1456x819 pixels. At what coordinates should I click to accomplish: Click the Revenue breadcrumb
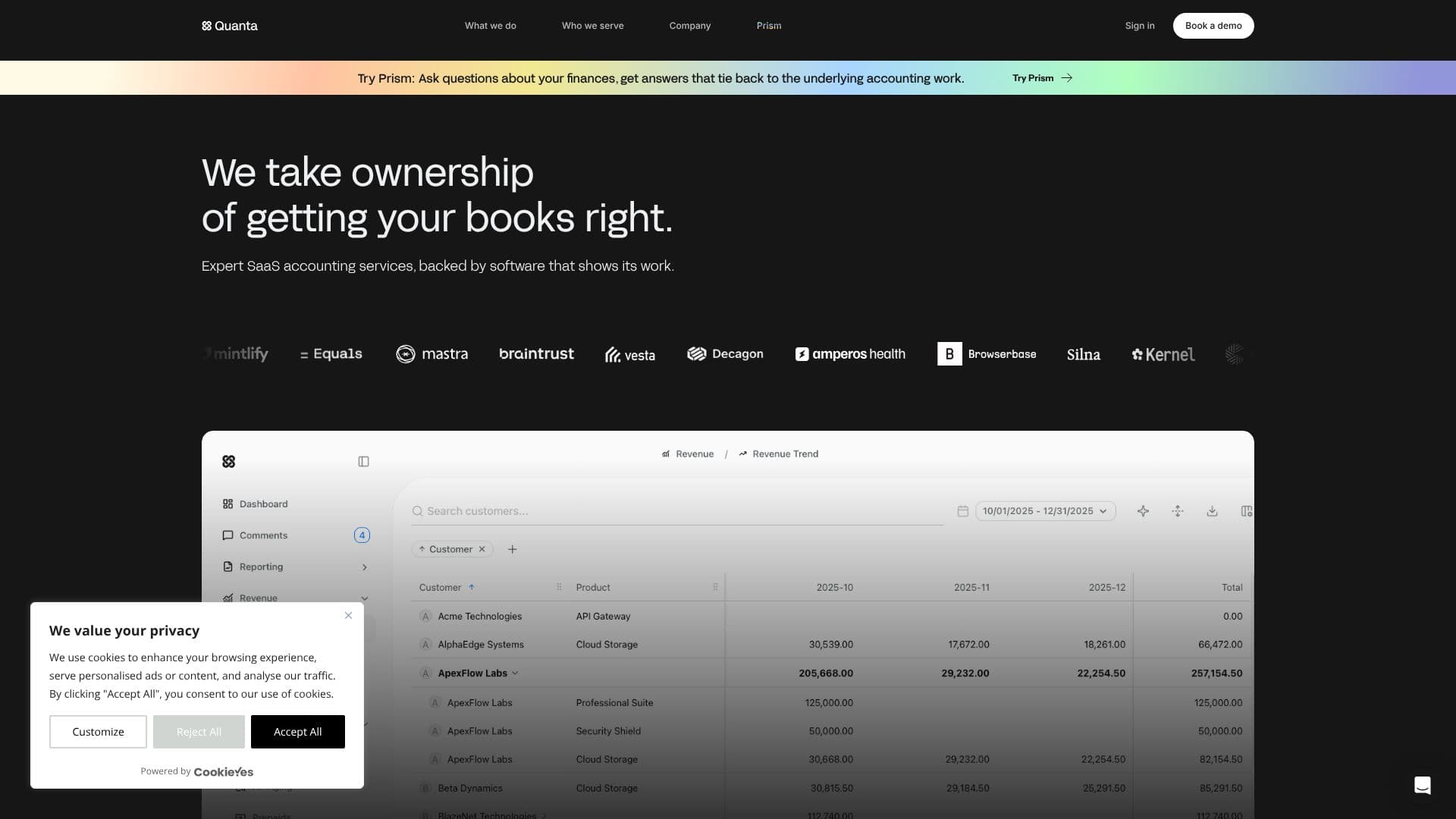click(x=687, y=454)
